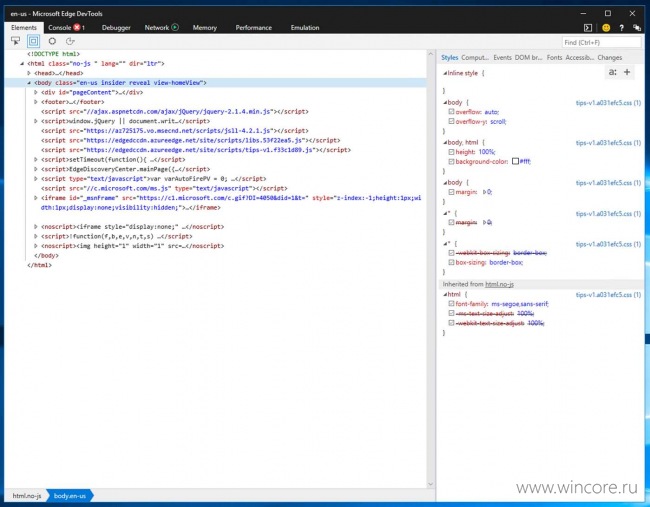Click the red error badge on Console tab

pyautogui.click(x=77, y=27)
